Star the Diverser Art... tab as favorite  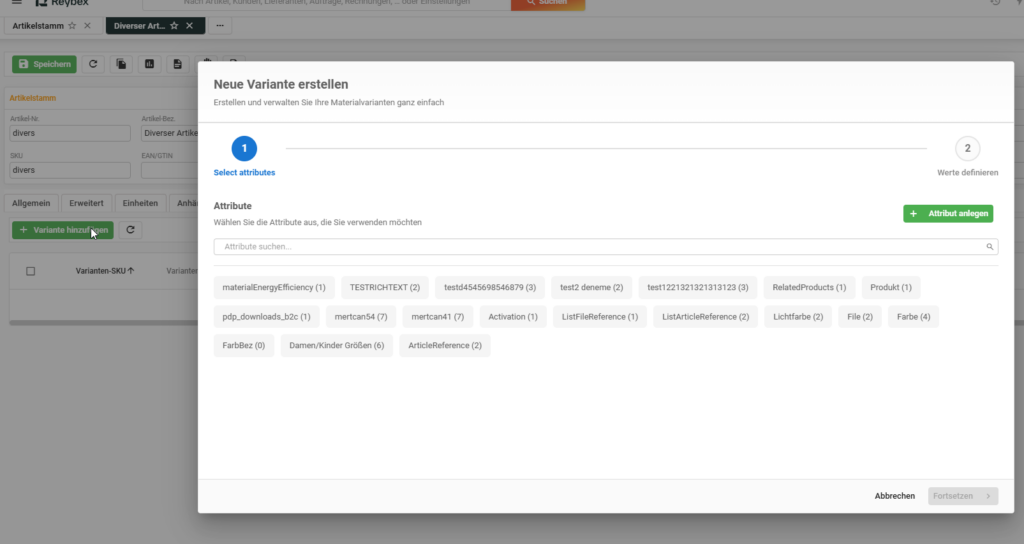[174, 26]
